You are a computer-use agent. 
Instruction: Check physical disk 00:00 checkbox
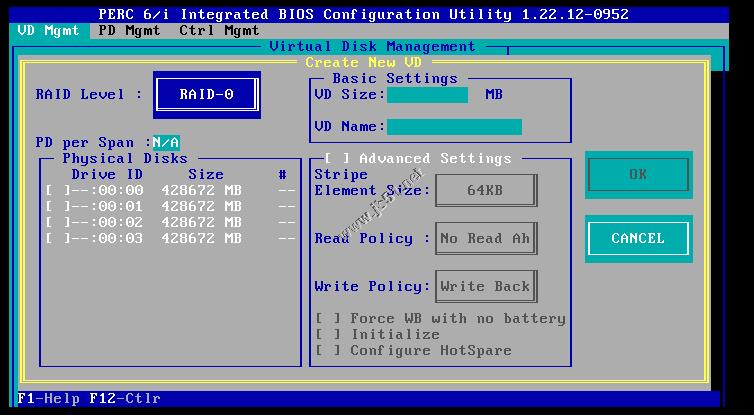click(x=57, y=191)
